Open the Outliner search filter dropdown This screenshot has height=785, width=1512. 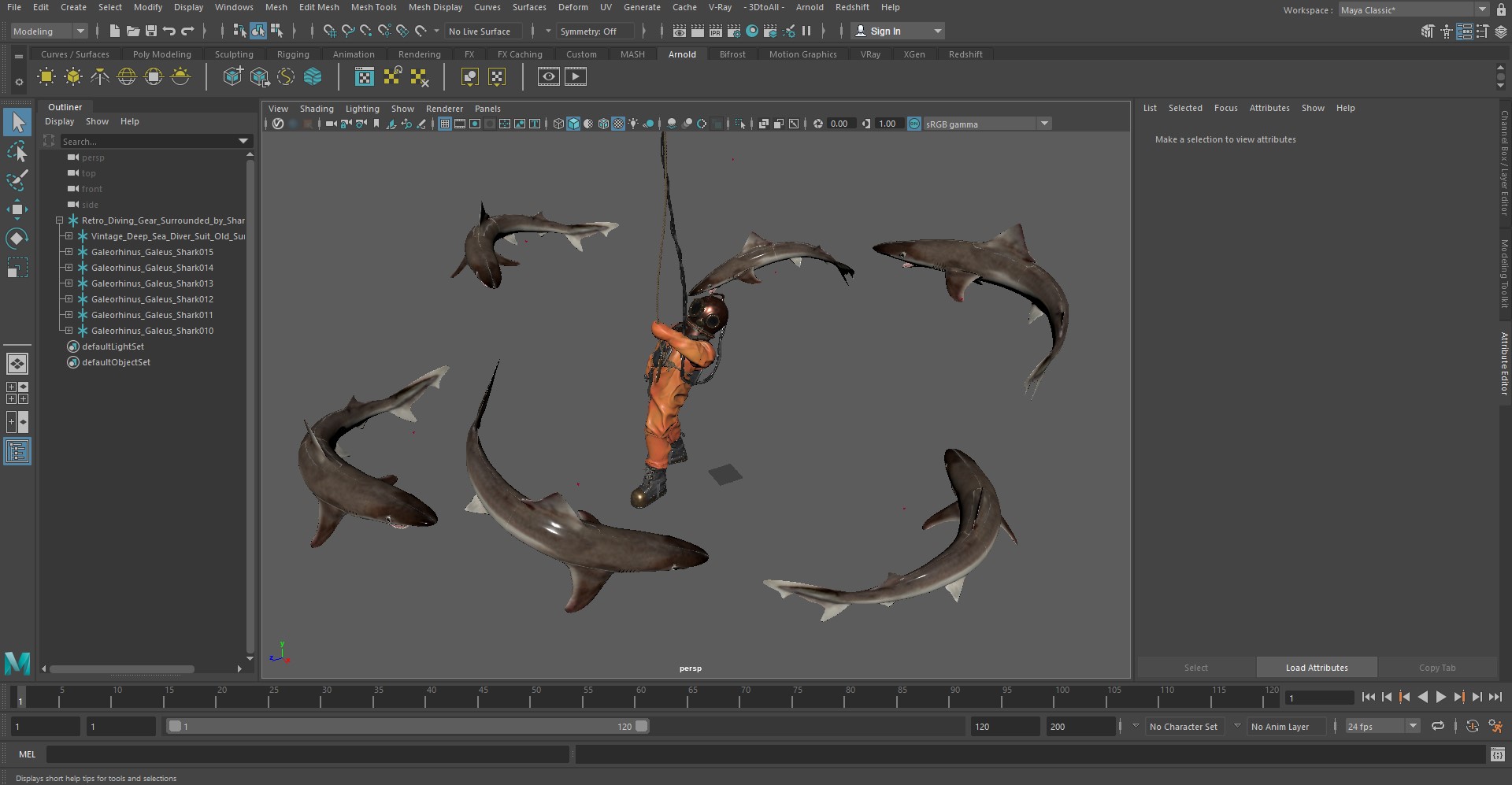point(243,141)
